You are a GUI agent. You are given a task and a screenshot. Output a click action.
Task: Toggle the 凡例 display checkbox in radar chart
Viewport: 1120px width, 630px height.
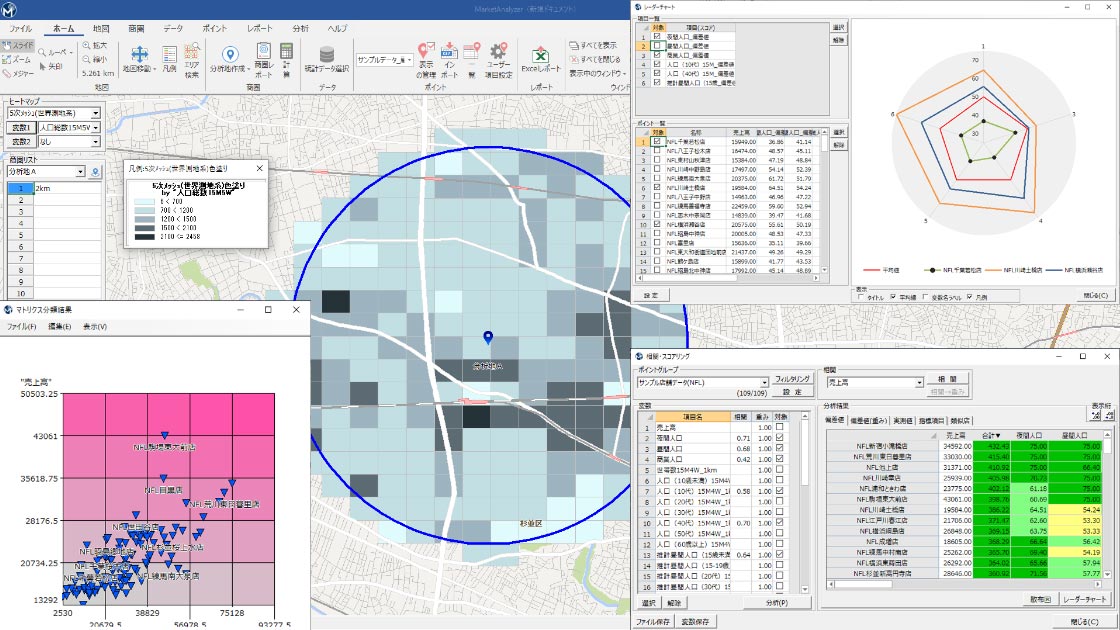970,296
